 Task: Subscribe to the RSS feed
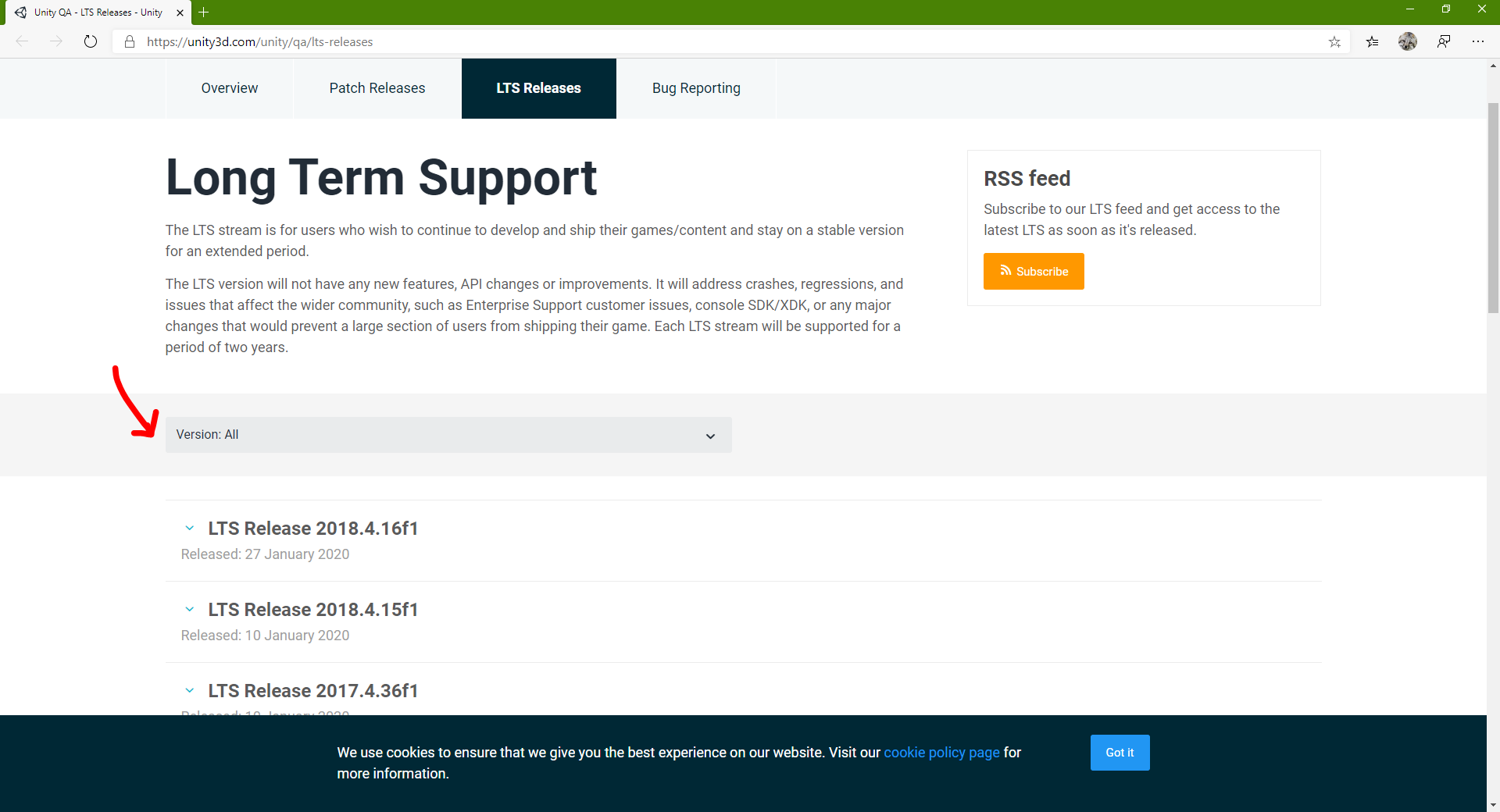[x=1034, y=271]
